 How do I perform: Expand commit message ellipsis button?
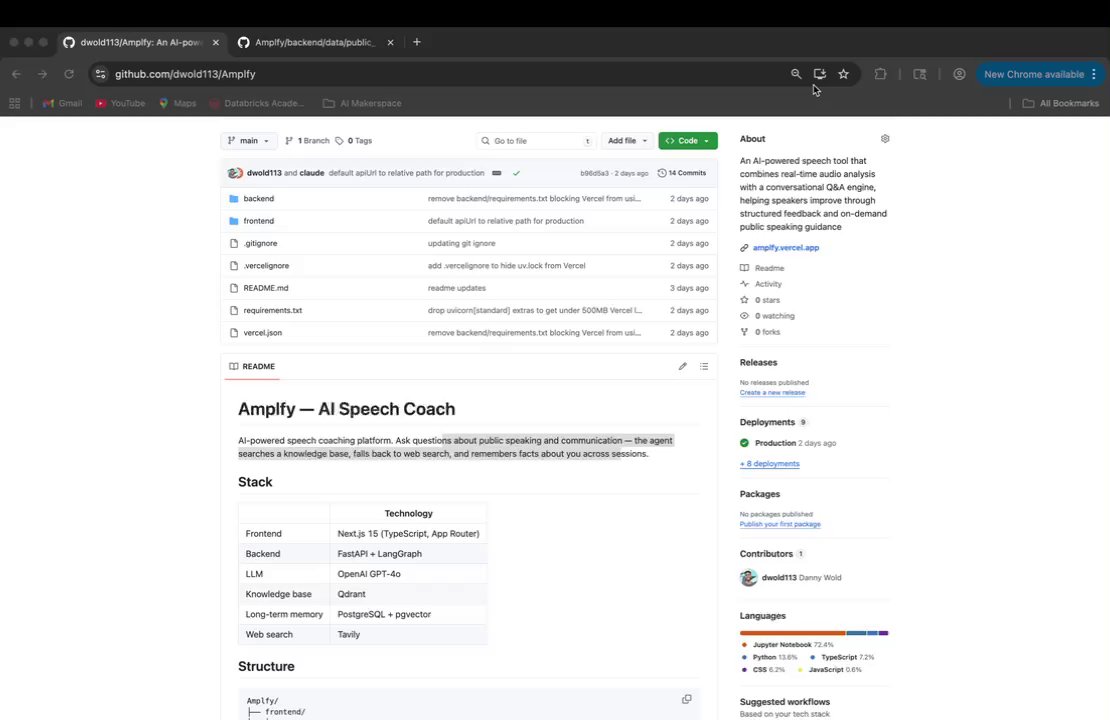(x=496, y=173)
